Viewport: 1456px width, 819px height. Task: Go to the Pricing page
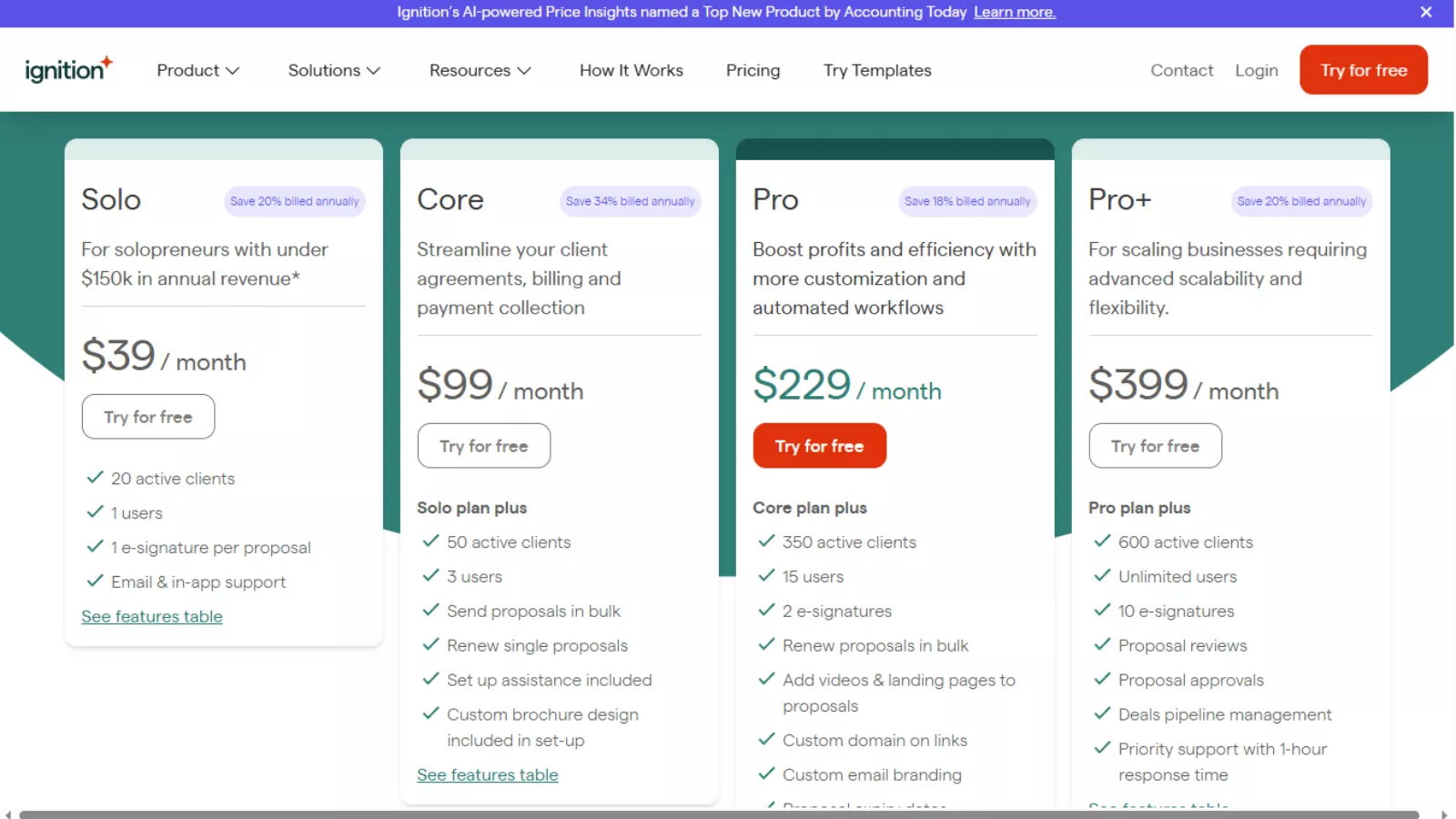pyautogui.click(x=753, y=70)
